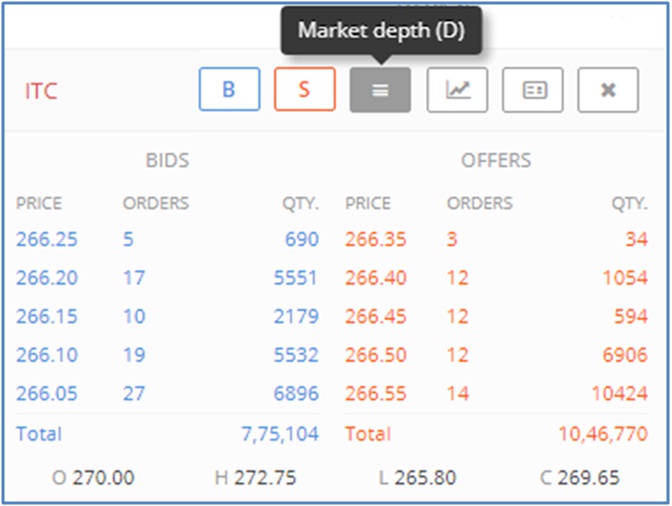Screen dimensions: 672x506
Task: Click bid price 266.25
Action: [x=46, y=240]
